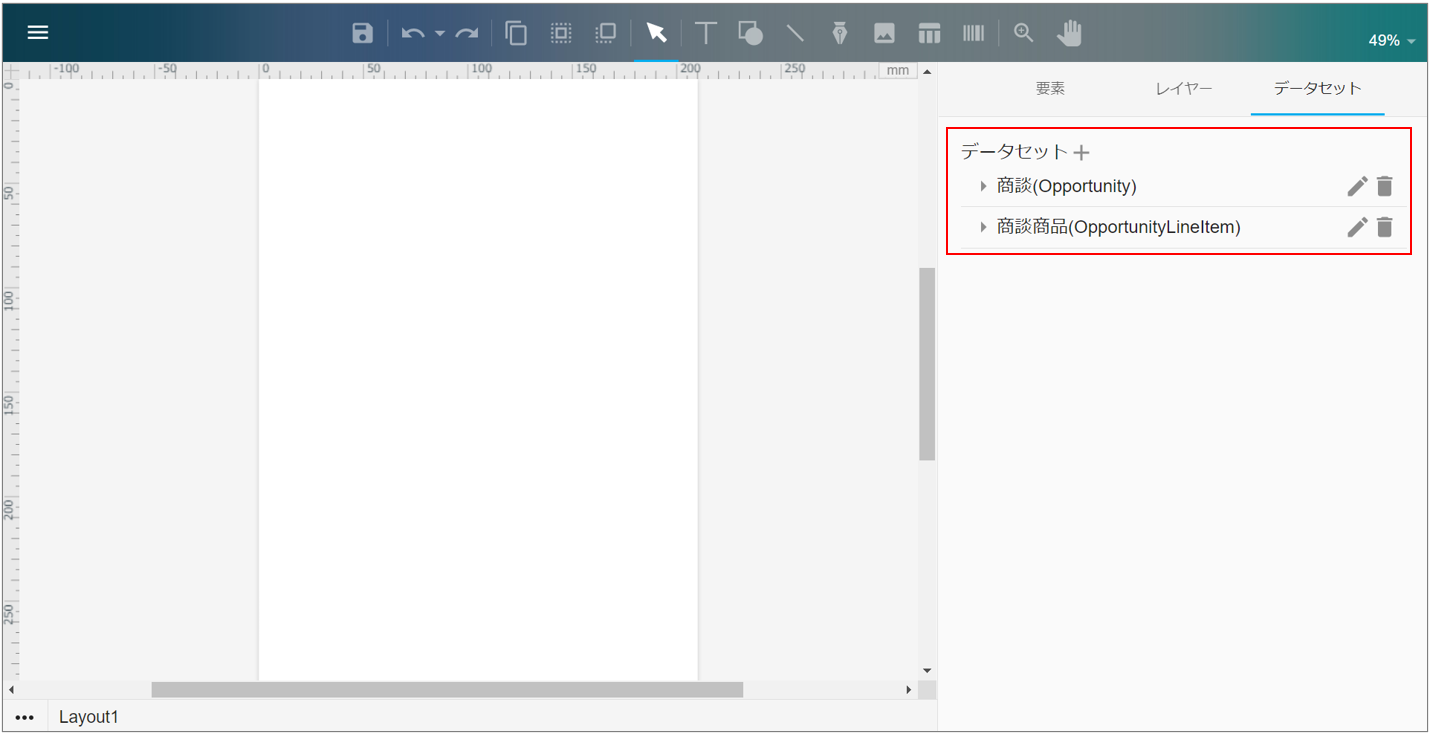Choose the Image insert tool
The height and width of the screenshot is (736, 1433).
pyautogui.click(x=884, y=33)
